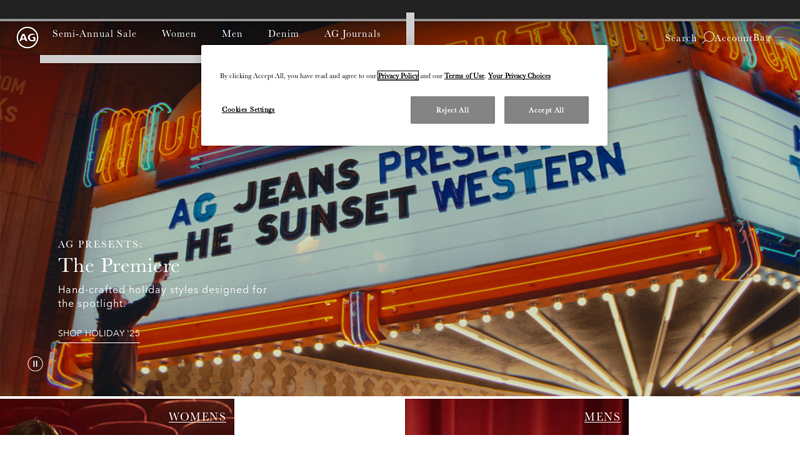Open the Denim navigation menu
The height and width of the screenshot is (450, 800).
(x=283, y=34)
